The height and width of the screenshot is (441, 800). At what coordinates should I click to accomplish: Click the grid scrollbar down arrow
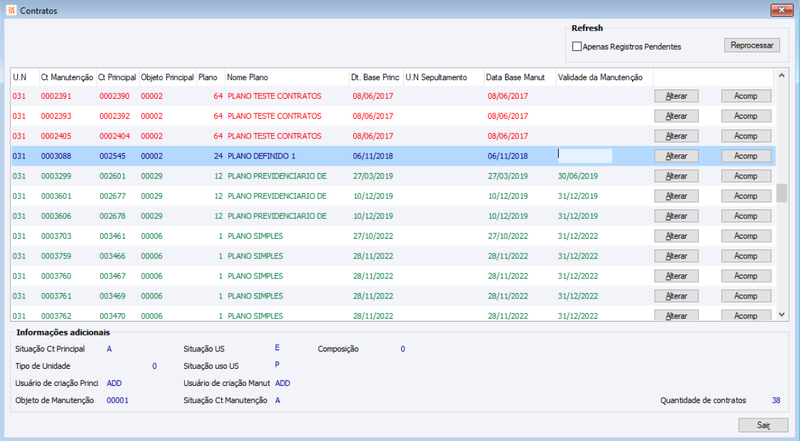click(781, 315)
